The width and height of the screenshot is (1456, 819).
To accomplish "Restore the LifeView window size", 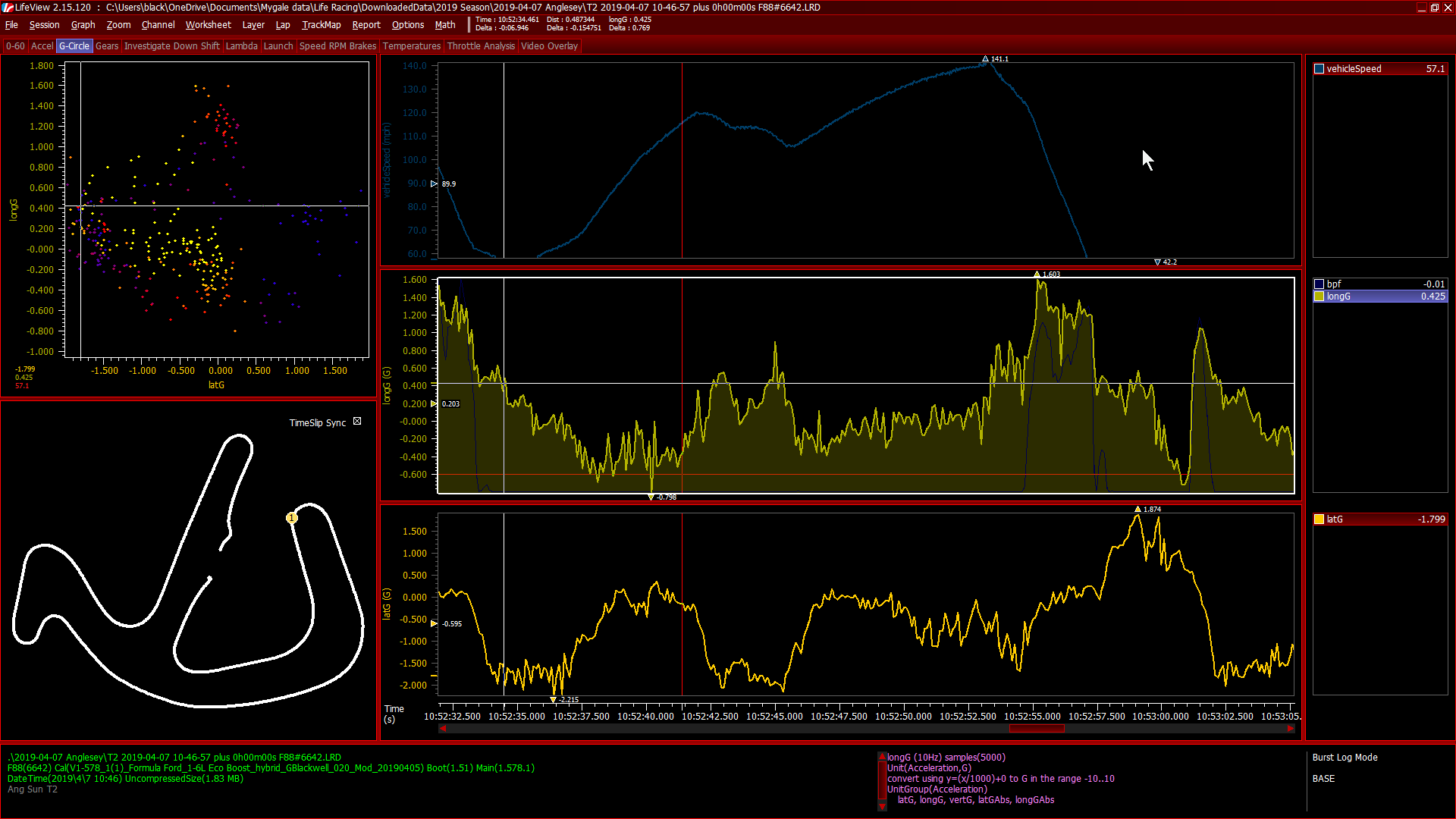I will [x=1435, y=7].
